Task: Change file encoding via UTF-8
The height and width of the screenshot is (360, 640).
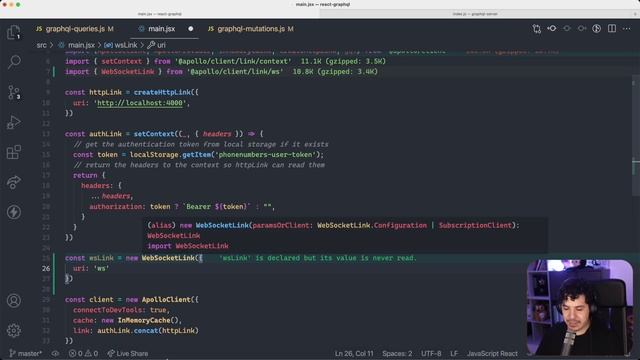Action: click(x=431, y=353)
